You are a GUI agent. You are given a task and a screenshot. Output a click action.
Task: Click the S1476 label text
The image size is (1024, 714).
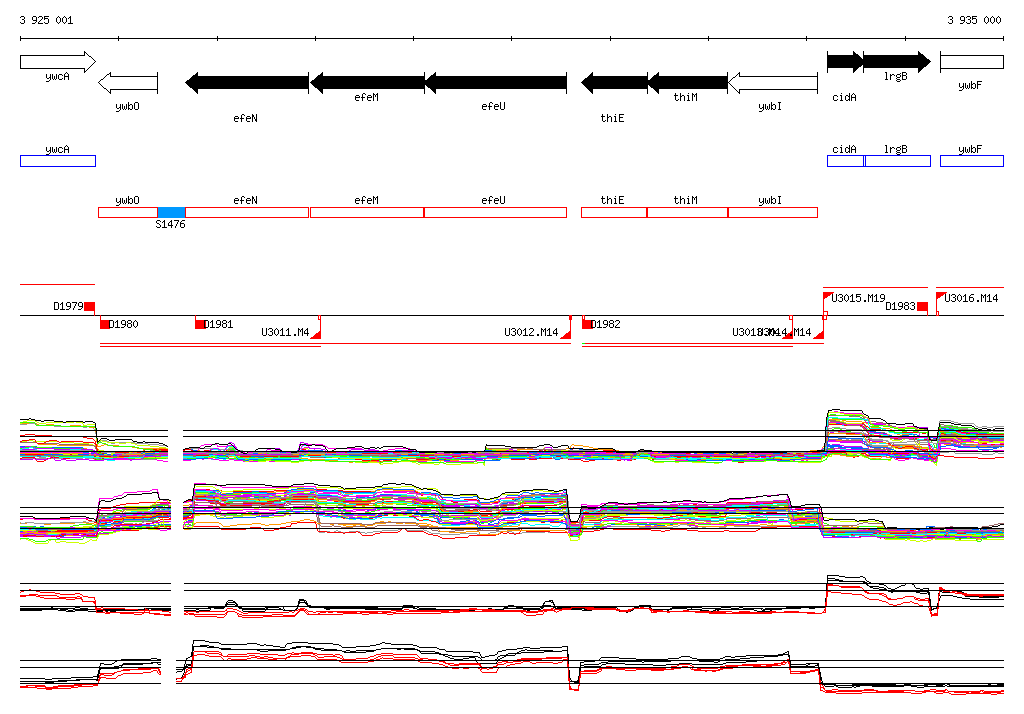pos(170,224)
